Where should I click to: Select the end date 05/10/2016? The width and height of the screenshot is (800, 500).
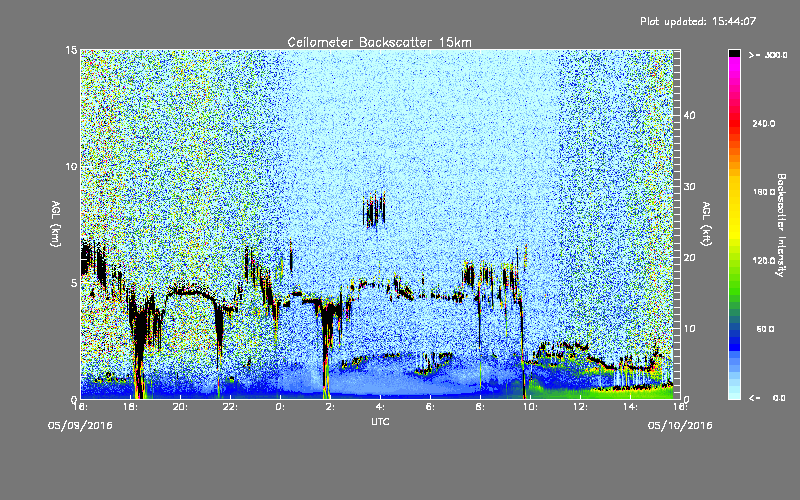(x=680, y=425)
